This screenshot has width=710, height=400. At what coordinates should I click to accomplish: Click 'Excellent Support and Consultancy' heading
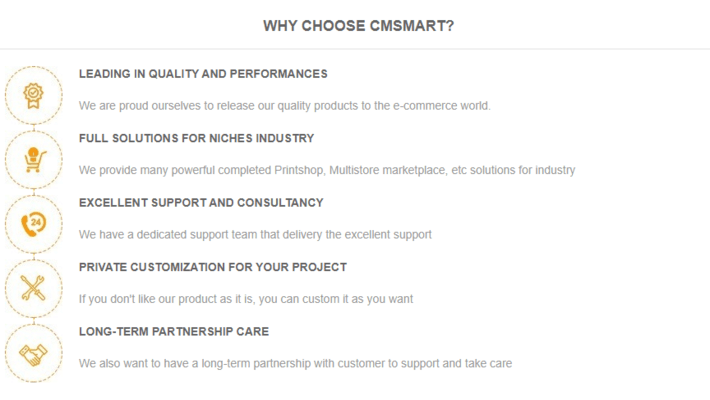201,203
